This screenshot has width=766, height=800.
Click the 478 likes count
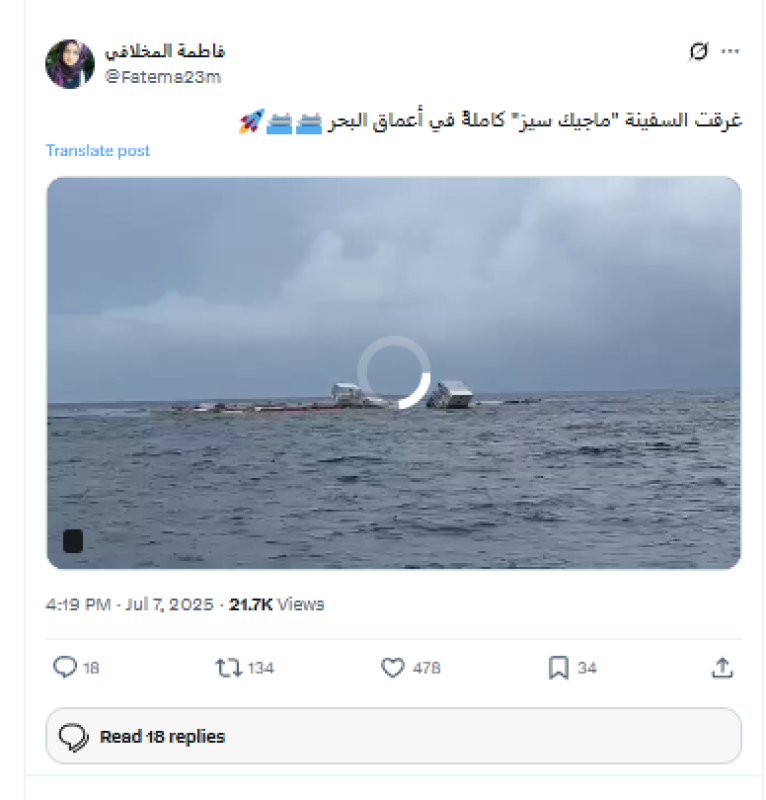click(427, 668)
